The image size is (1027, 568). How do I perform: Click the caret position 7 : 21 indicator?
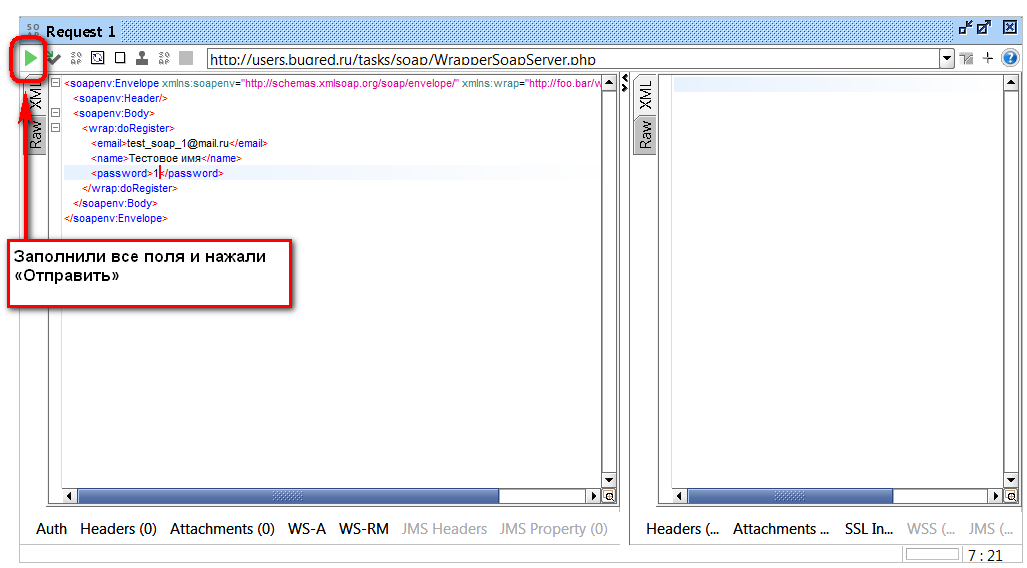tap(985, 556)
